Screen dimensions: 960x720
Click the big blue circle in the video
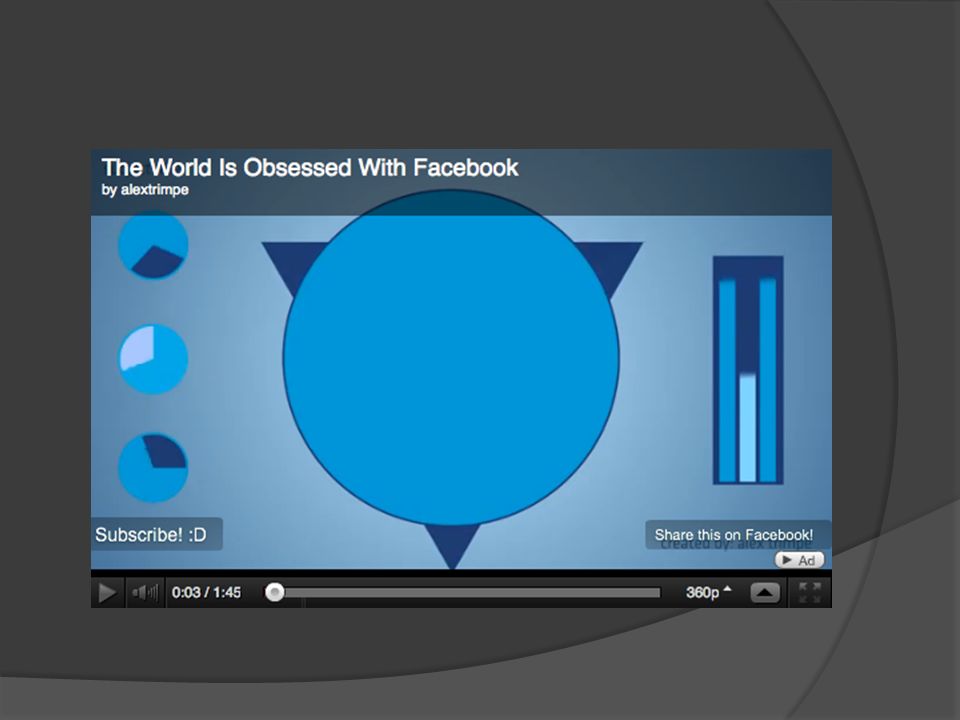(451, 358)
